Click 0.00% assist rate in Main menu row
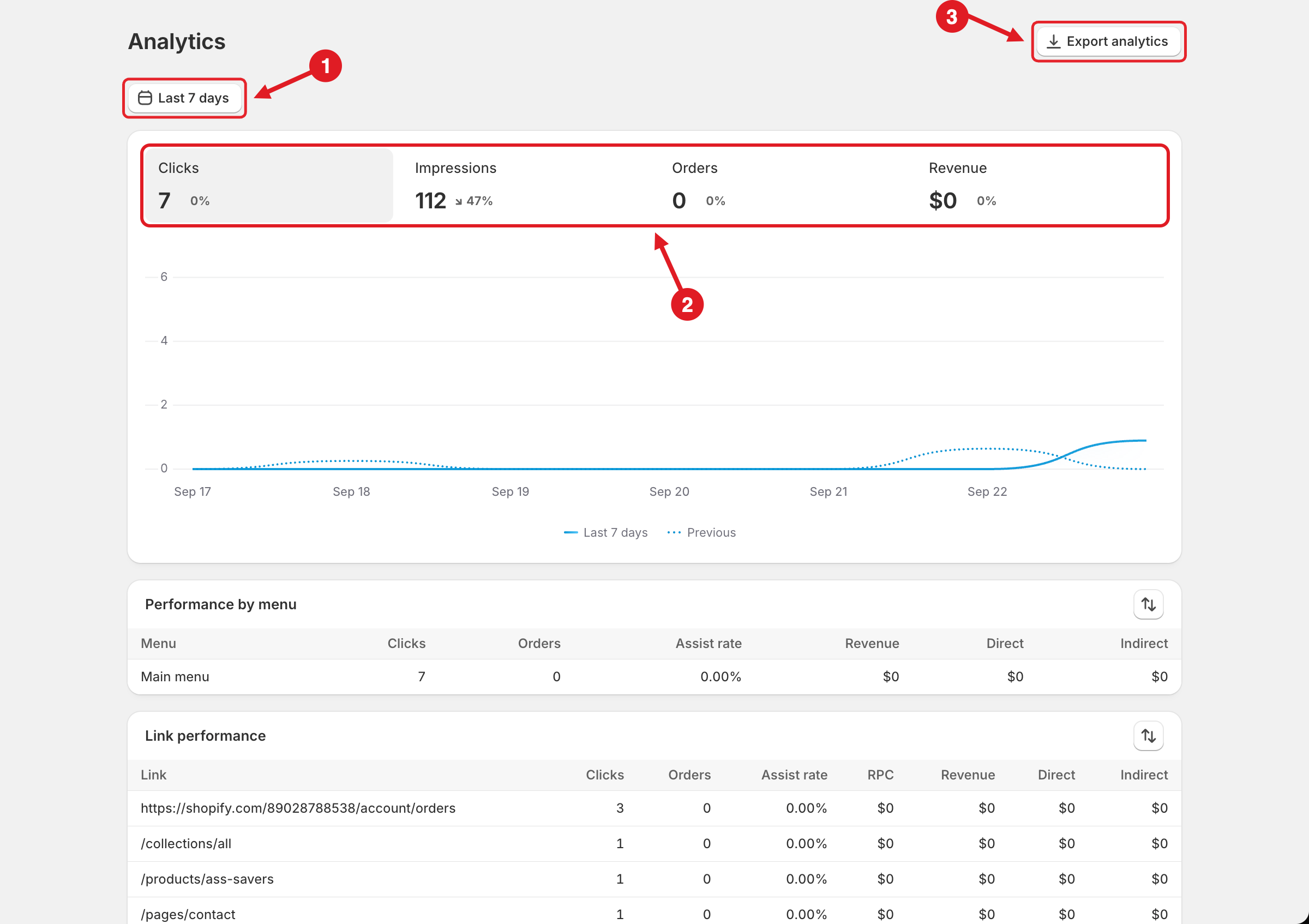Viewport: 1309px width, 924px height. click(720, 676)
